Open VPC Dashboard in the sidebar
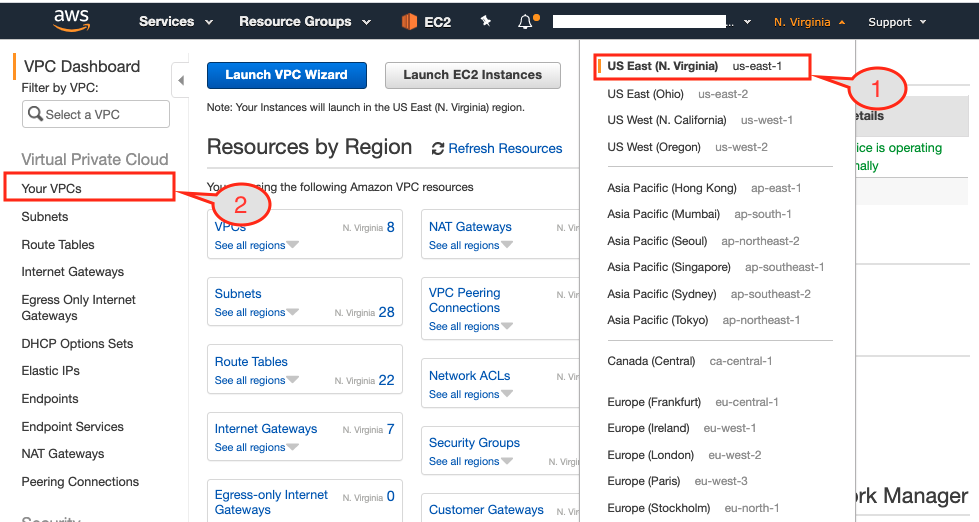 [x=82, y=66]
